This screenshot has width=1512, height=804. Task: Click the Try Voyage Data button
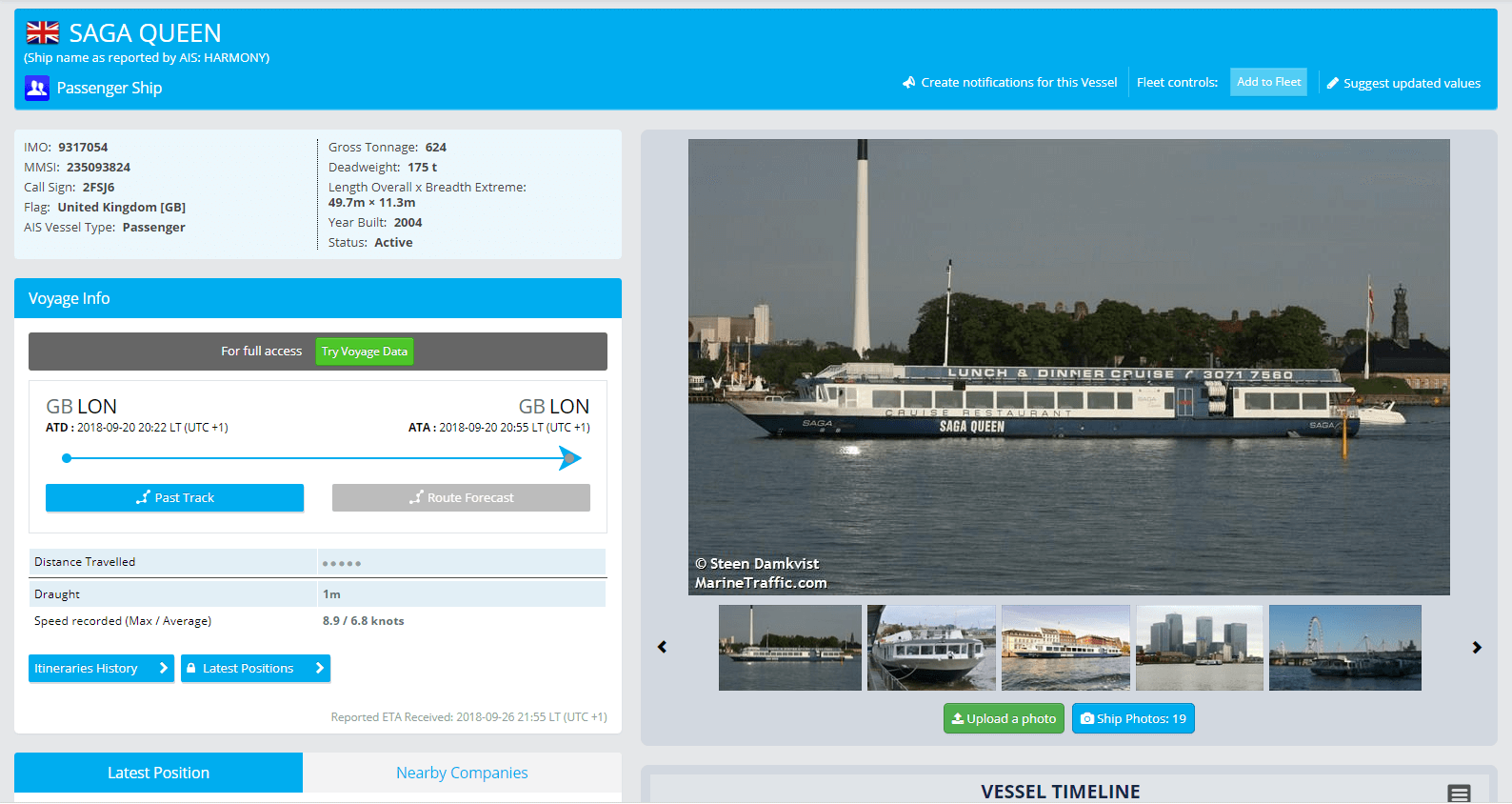[x=365, y=352]
